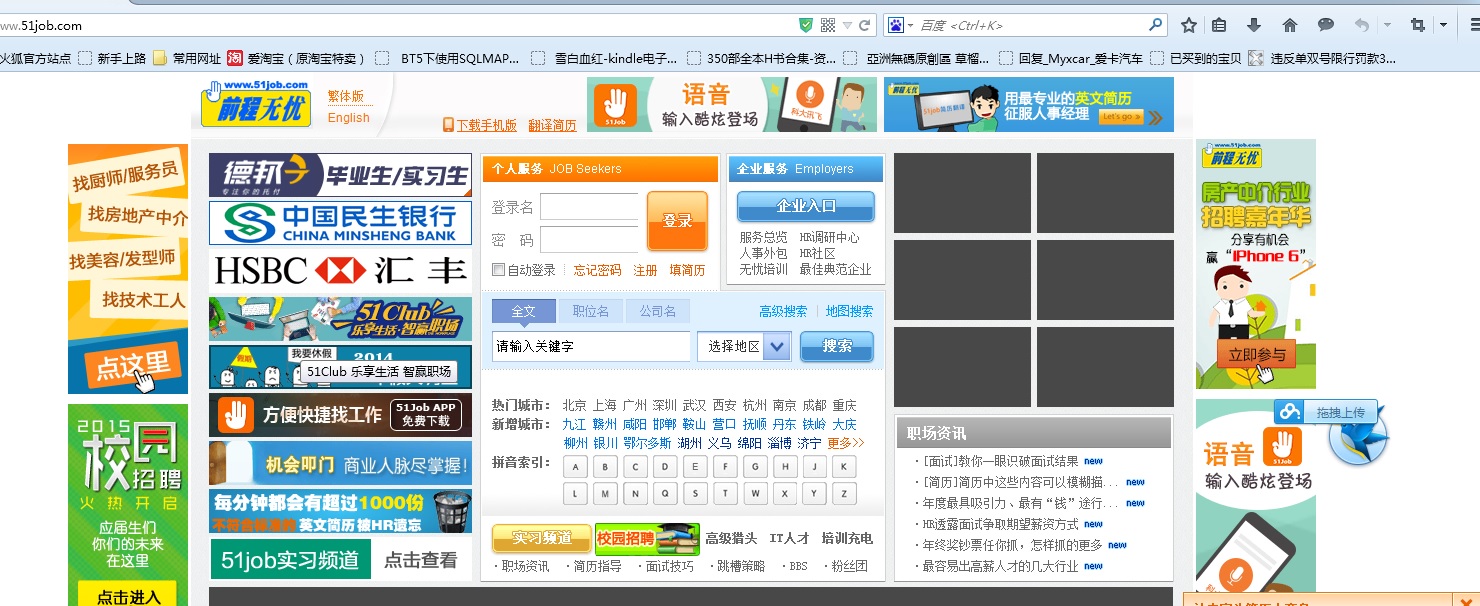Expand the 选择地区 dropdown arrow

[x=778, y=347]
